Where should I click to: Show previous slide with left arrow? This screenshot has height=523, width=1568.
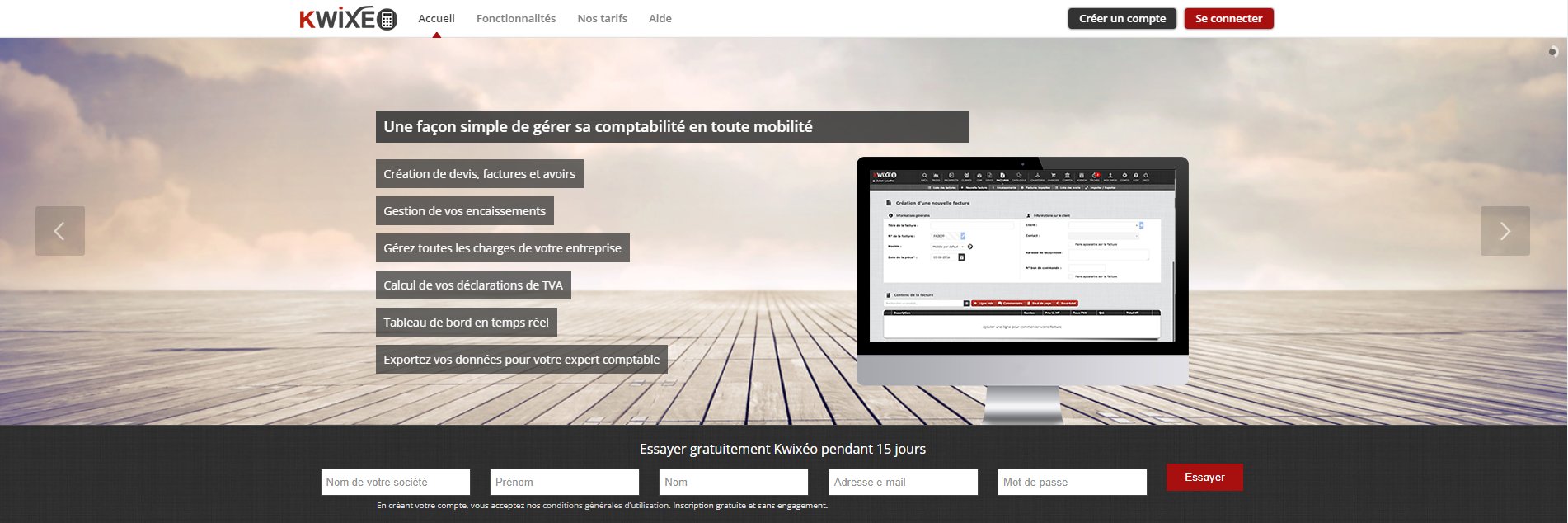pos(60,231)
